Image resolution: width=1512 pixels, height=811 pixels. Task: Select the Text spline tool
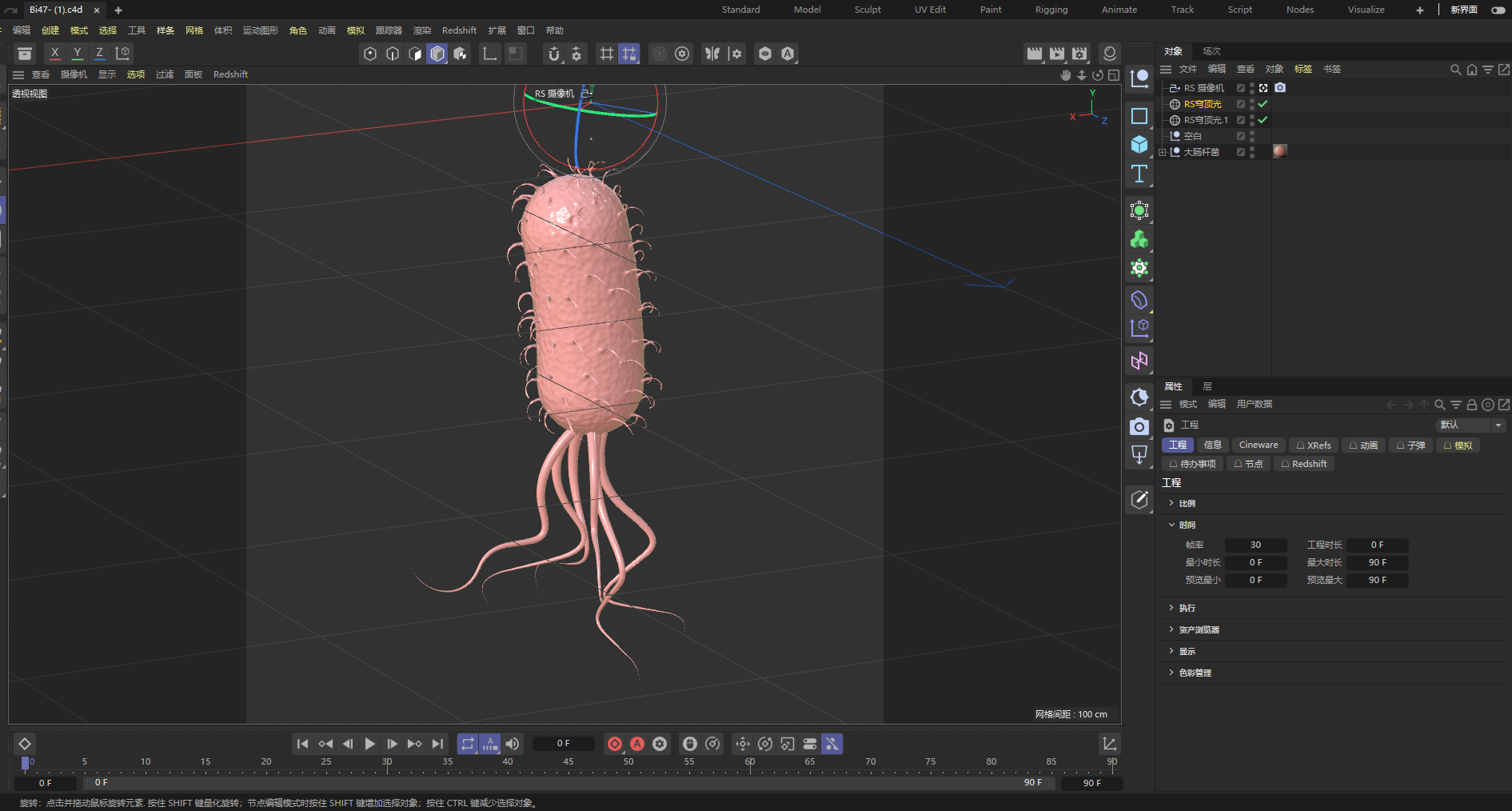pyautogui.click(x=1139, y=174)
